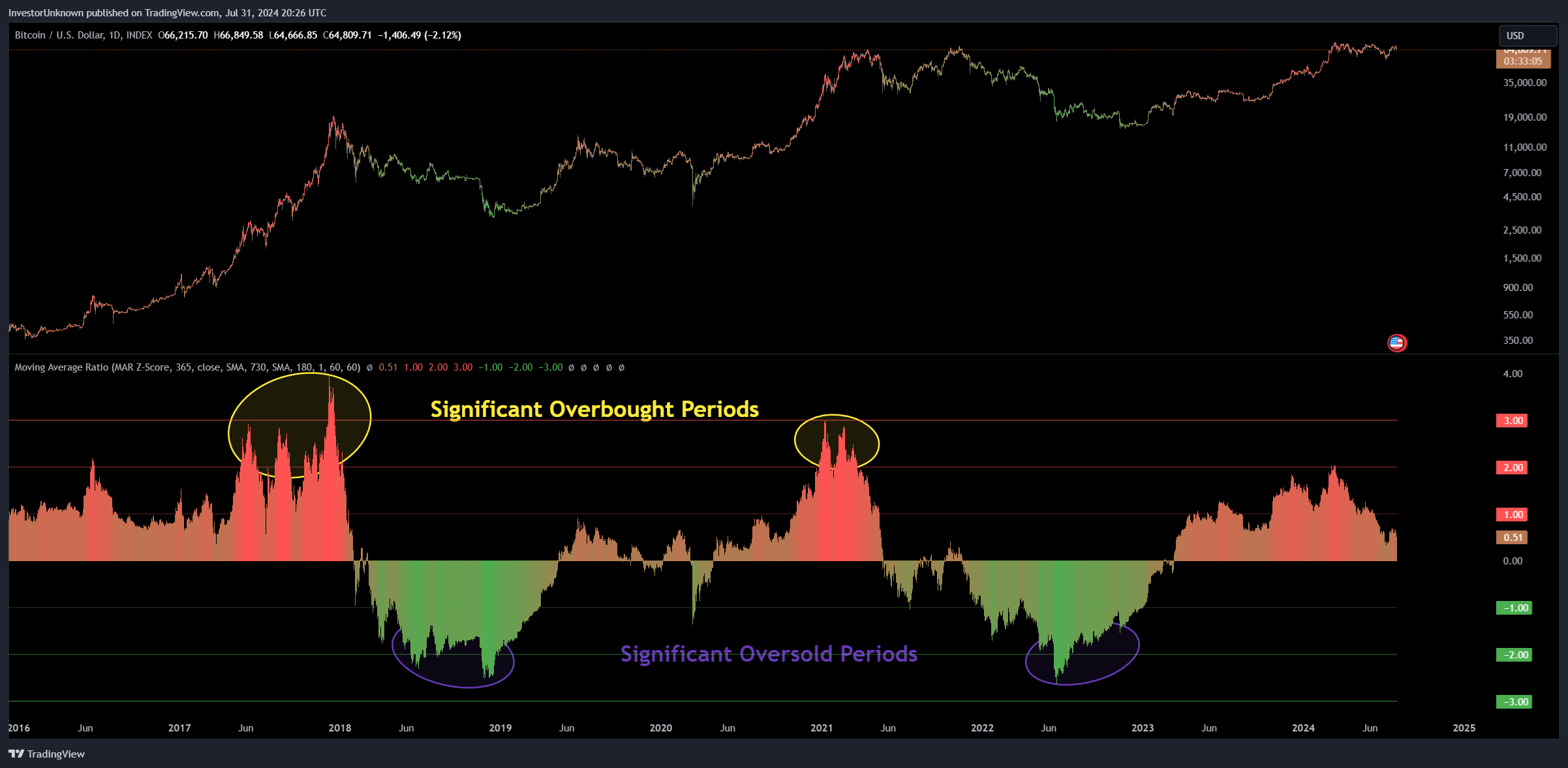Click the red 2.00 level scale label
Image resolution: width=1568 pixels, height=768 pixels.
[1513, 468]
